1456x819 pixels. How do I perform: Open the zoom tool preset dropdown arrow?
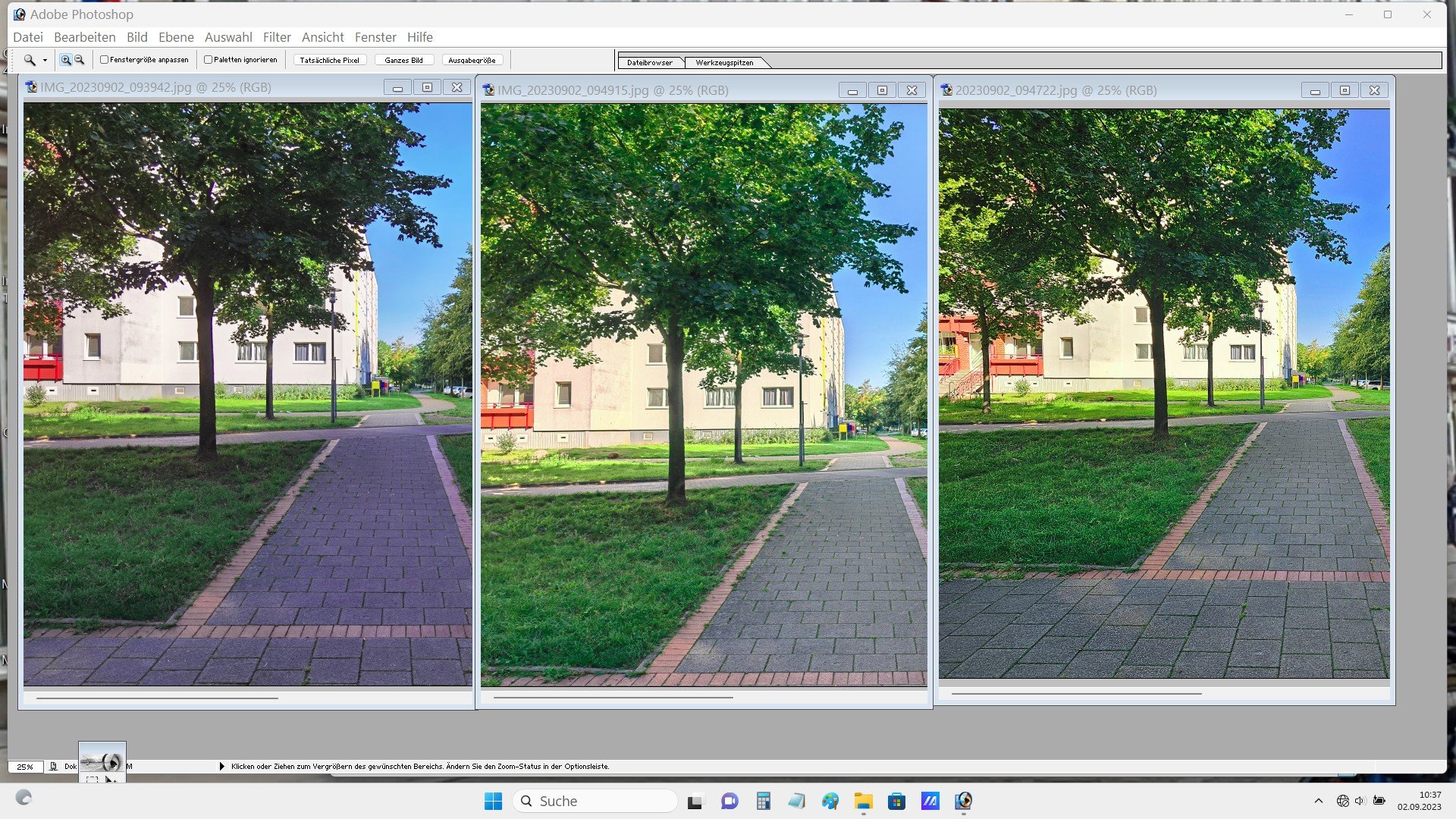[45, 61]
